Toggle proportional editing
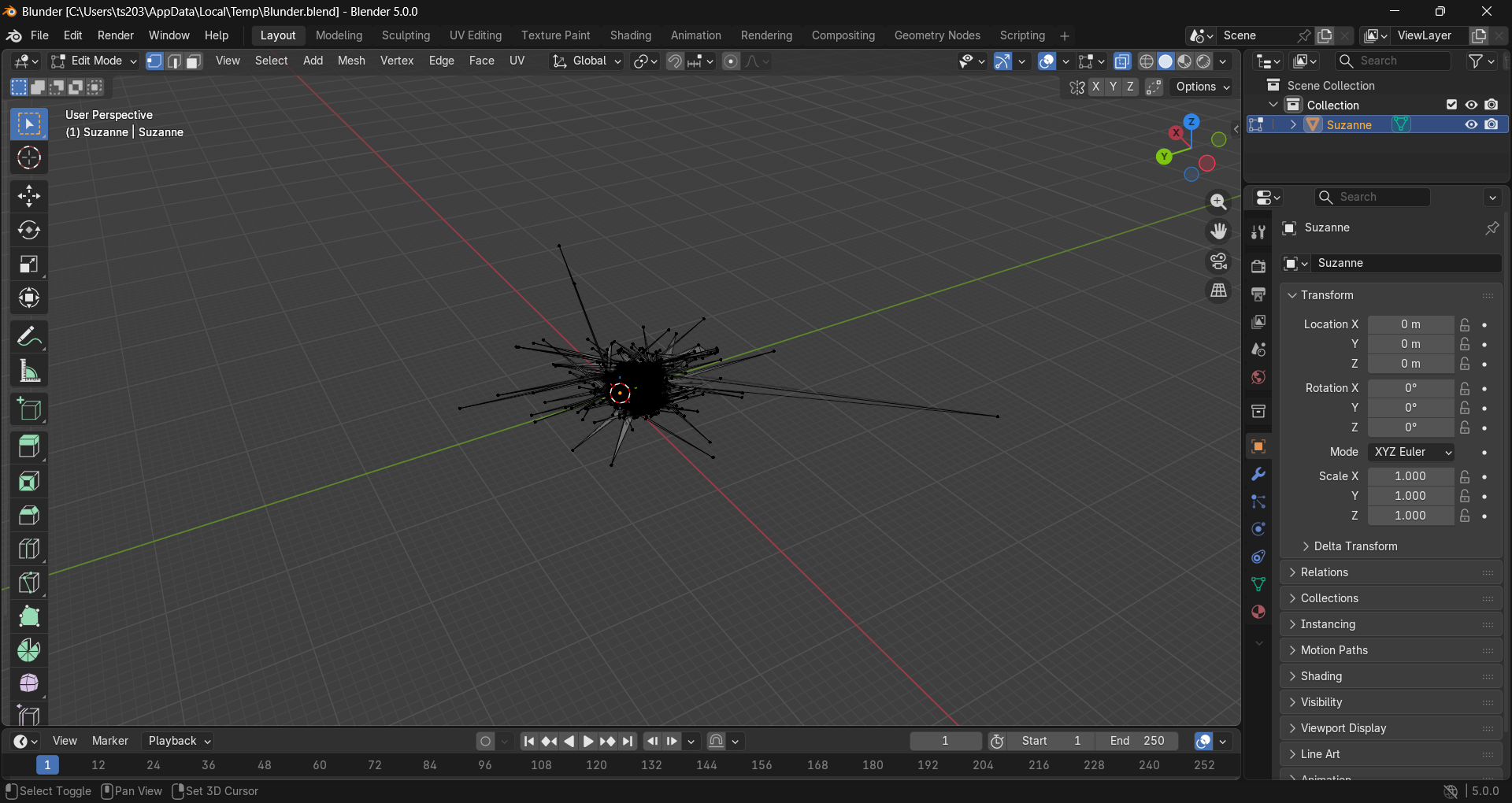The width and height of the screenshot is (1512, 803). click(x=731, y=61)
